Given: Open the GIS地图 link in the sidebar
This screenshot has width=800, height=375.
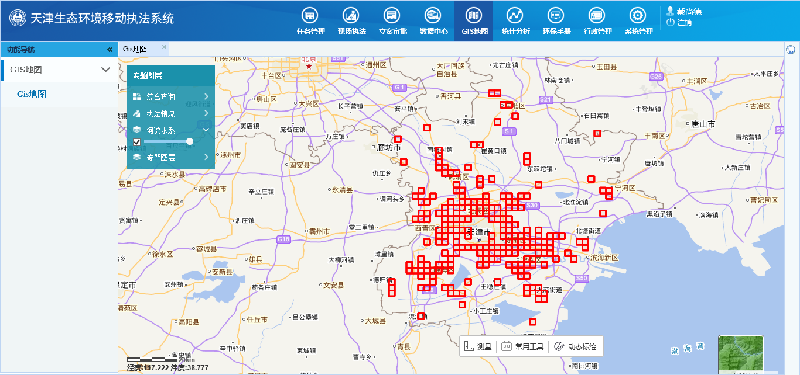Looking at the screenshot, I should pos(32,94).
